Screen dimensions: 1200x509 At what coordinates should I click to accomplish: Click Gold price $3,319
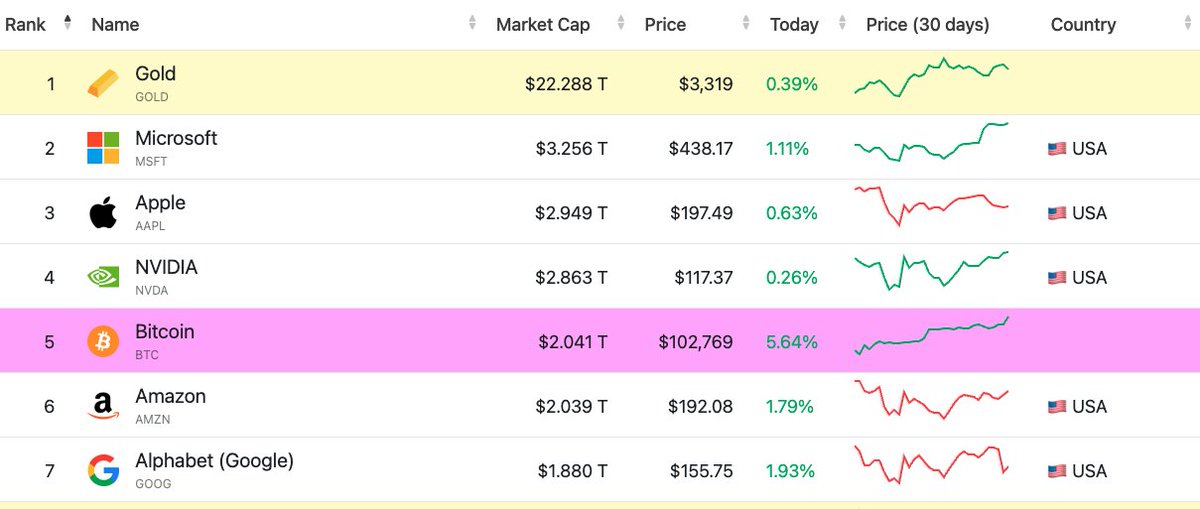pyautogui.click(x=704, y=85)
